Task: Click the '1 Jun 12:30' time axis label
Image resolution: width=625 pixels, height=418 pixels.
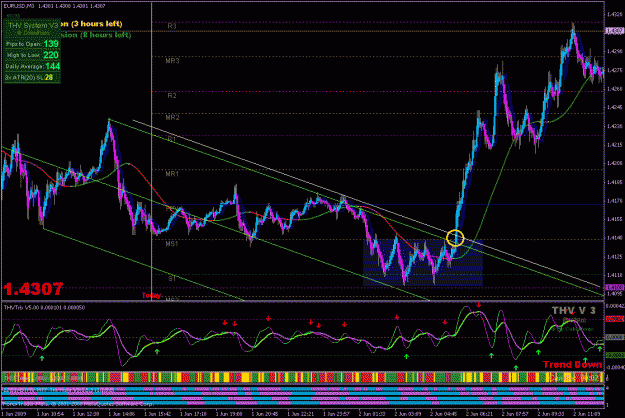Action: [x=86, y=414]
